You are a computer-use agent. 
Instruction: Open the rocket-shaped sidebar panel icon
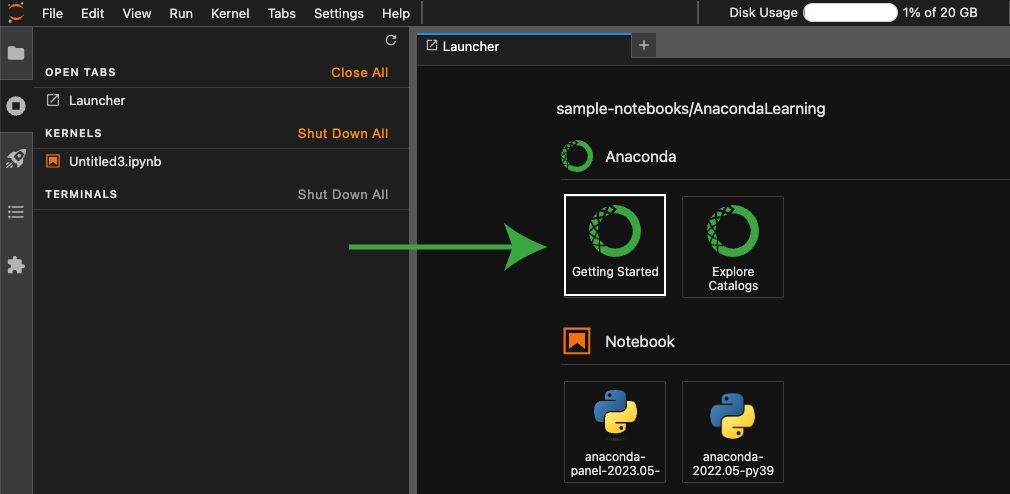15,159
